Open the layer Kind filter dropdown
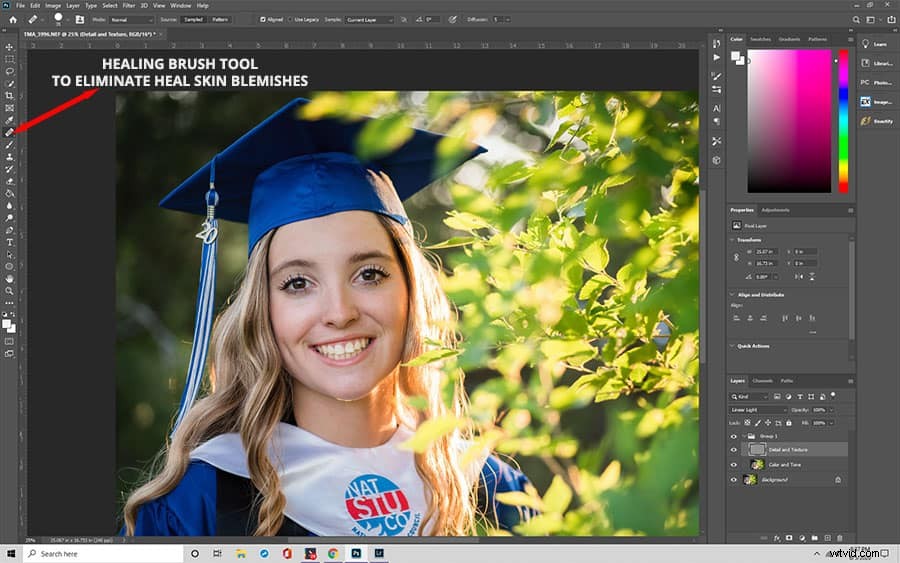 [x=749, y=397]
